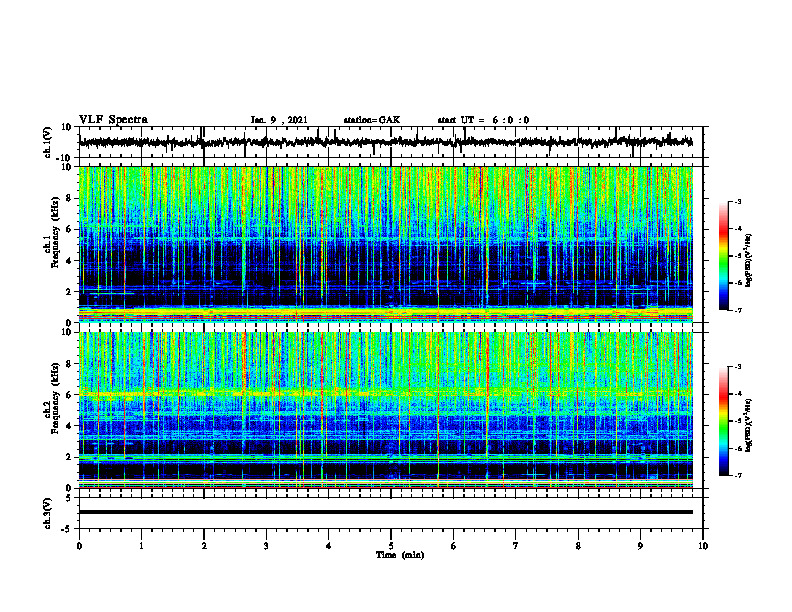Click the "Time (min)" axis title
This screenshot has width=792, height=612.
(x=400, y=555)
